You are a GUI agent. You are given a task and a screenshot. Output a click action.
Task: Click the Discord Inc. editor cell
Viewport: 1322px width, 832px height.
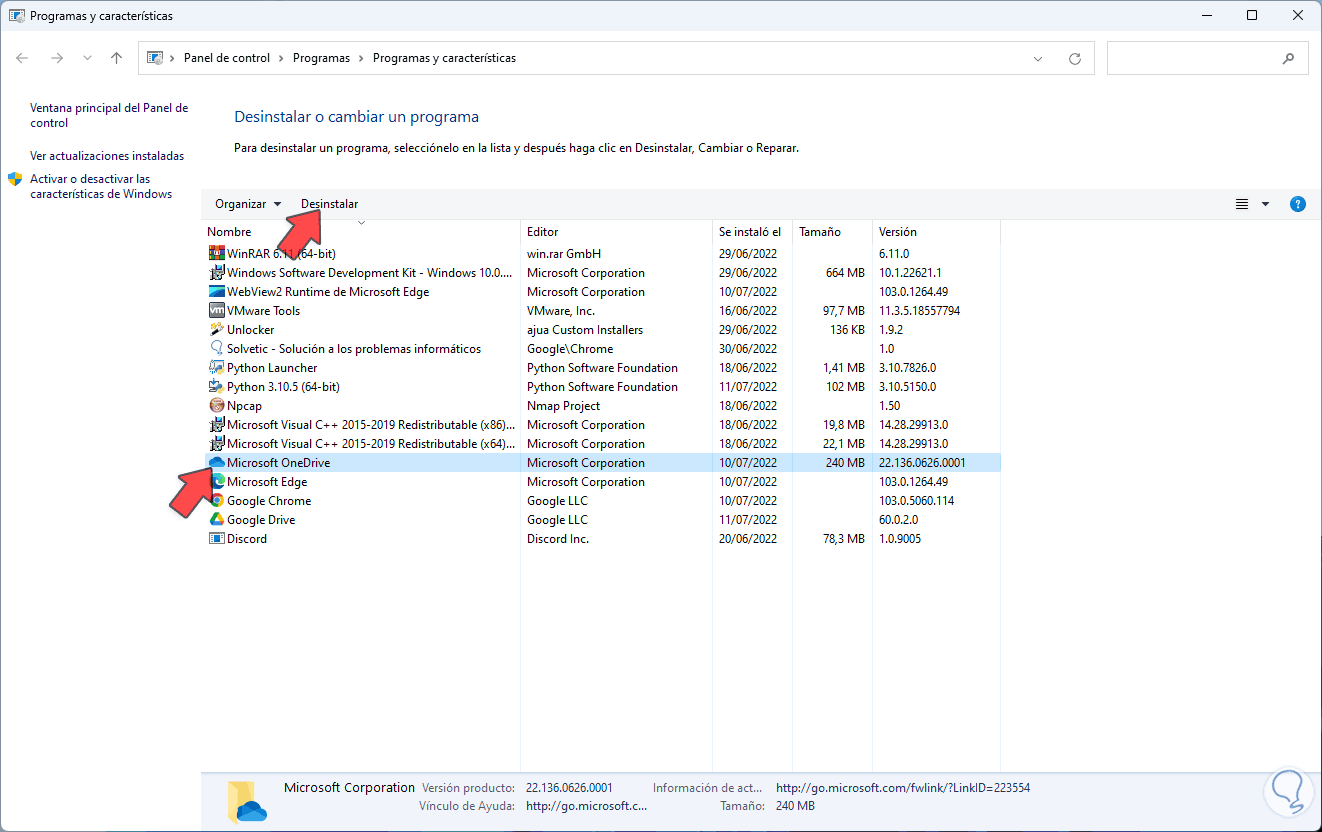[558, 539]
